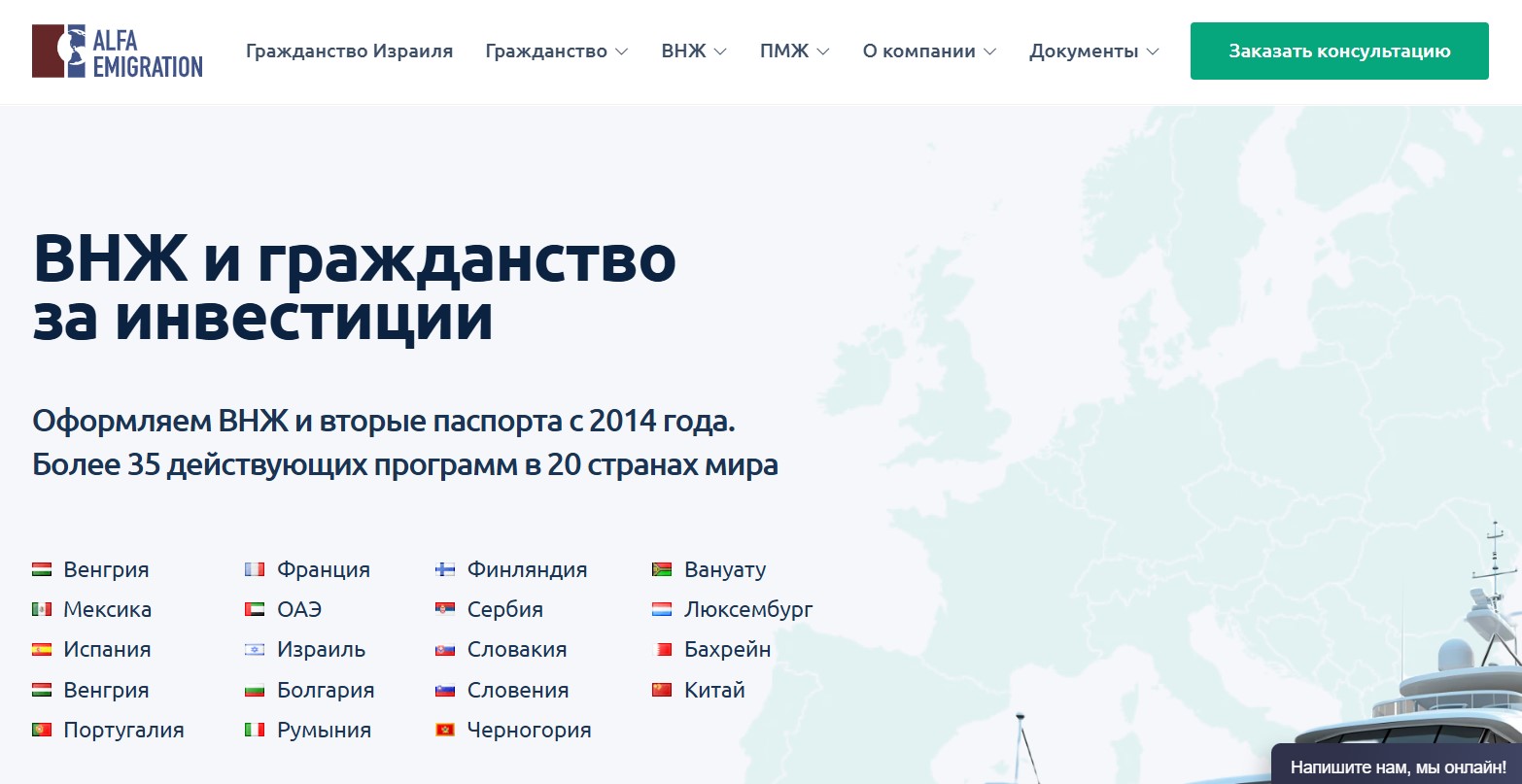The height and width of the screenshot is (784, 1522).
Task: Expand the О компании menu
Action: [x=928, y=51]
